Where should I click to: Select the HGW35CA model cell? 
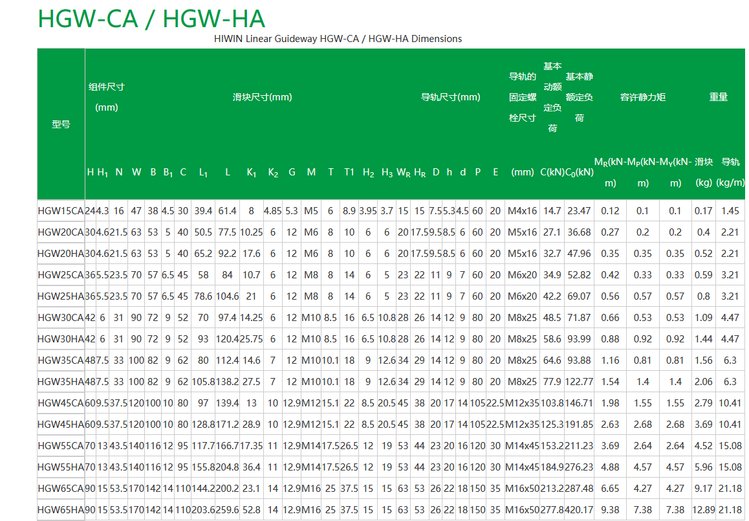pyautogui.click(x=60, y=360)
